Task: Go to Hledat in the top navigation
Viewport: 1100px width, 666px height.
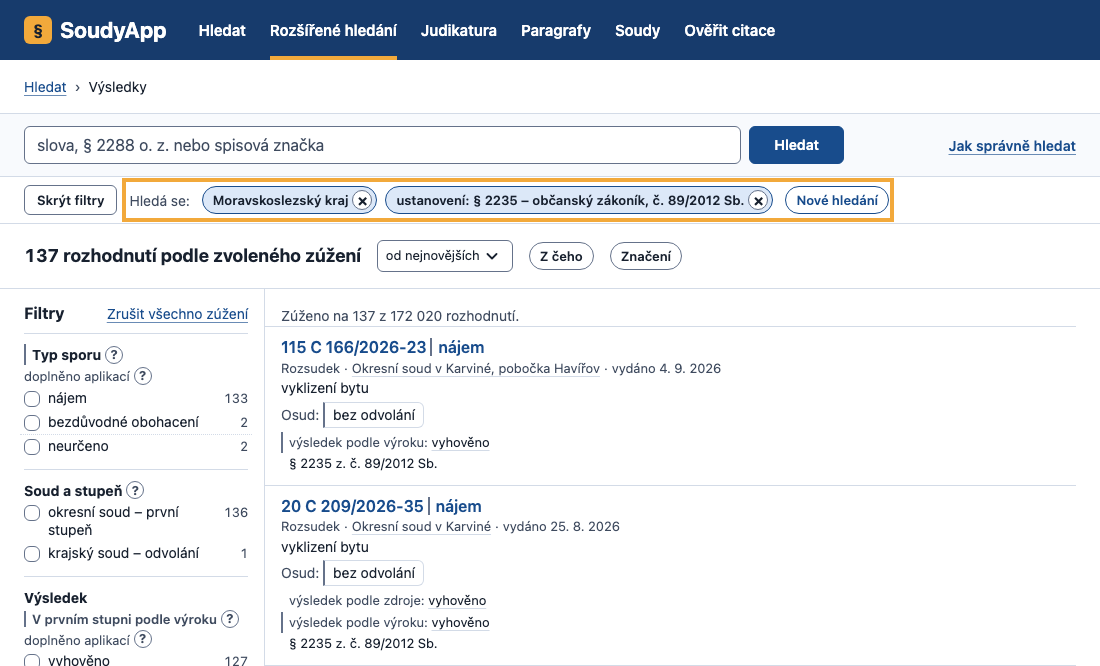Action: 222,31
